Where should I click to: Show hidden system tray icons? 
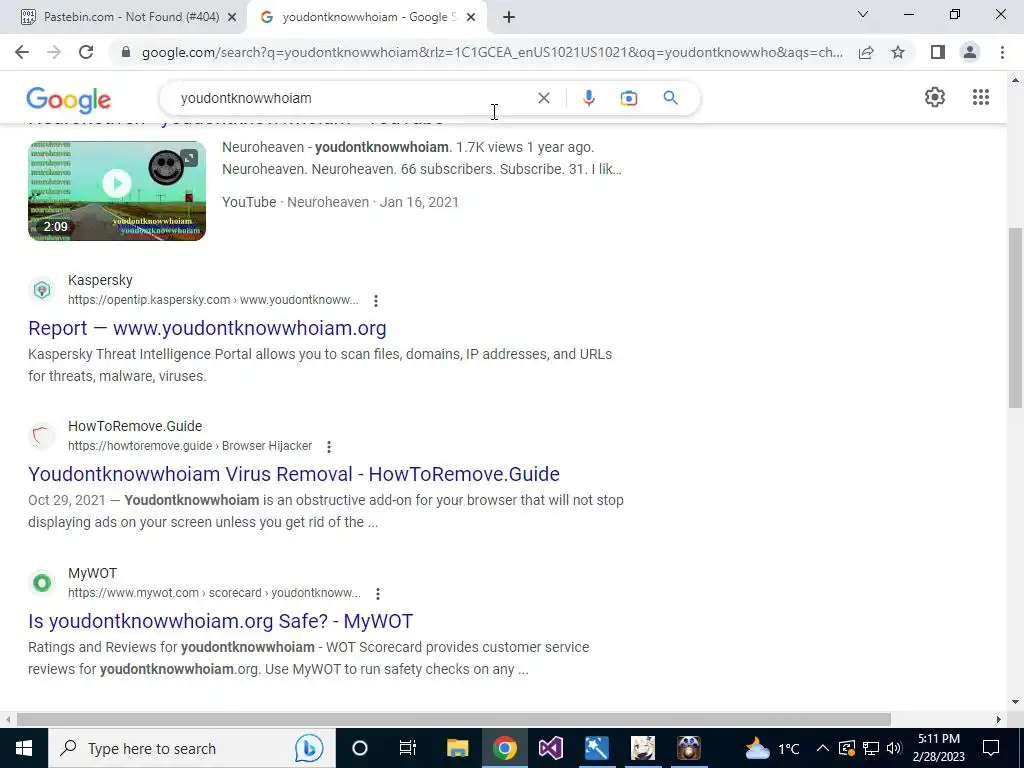click(823, 748)
